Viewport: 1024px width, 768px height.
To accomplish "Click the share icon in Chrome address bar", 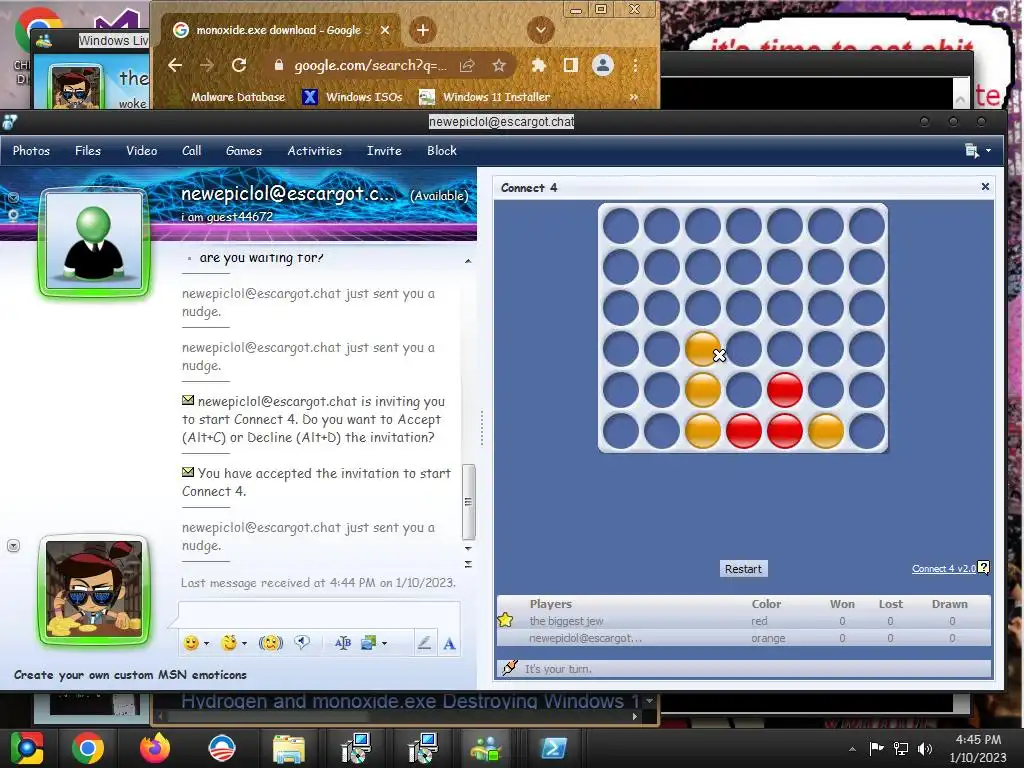I will 467,65.
